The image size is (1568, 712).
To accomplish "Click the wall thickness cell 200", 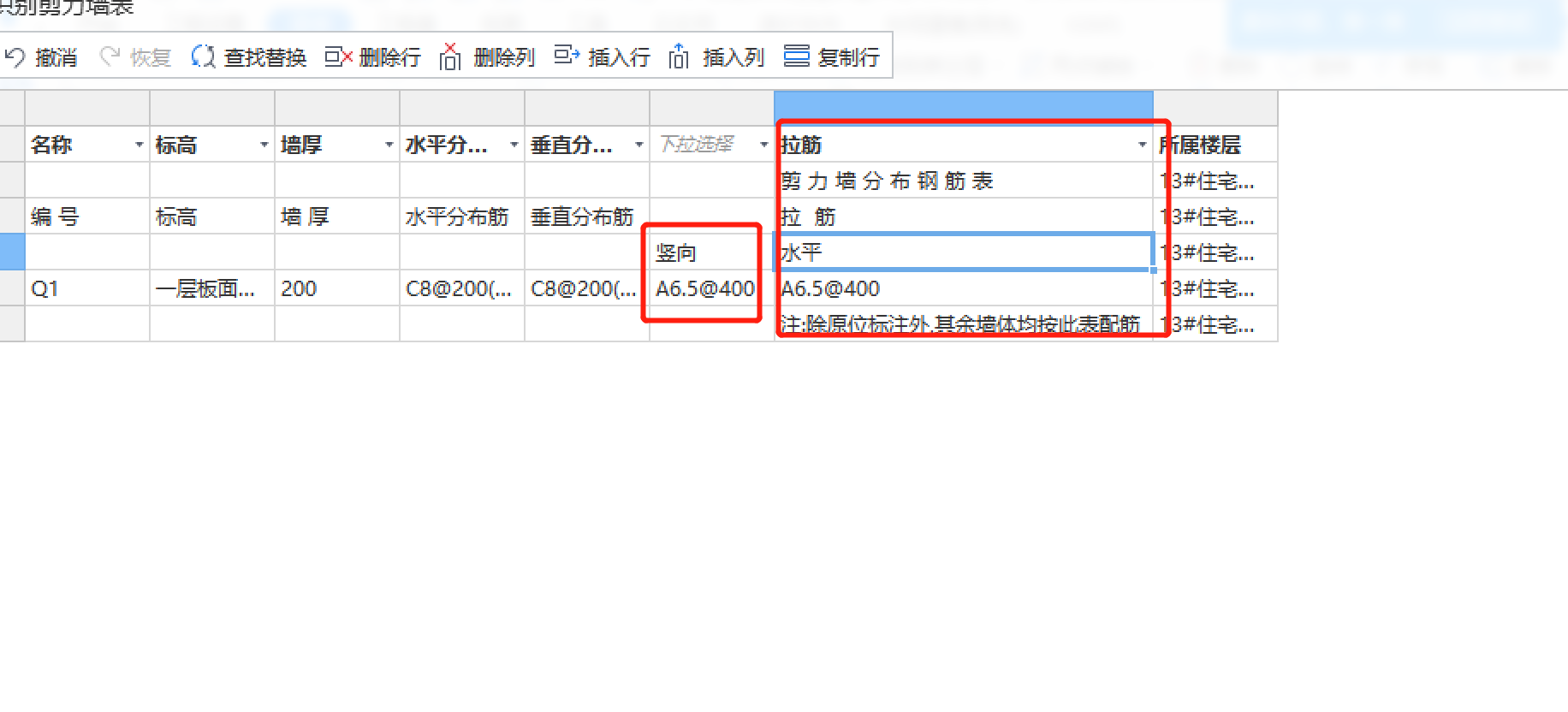I will coord(337,288).
